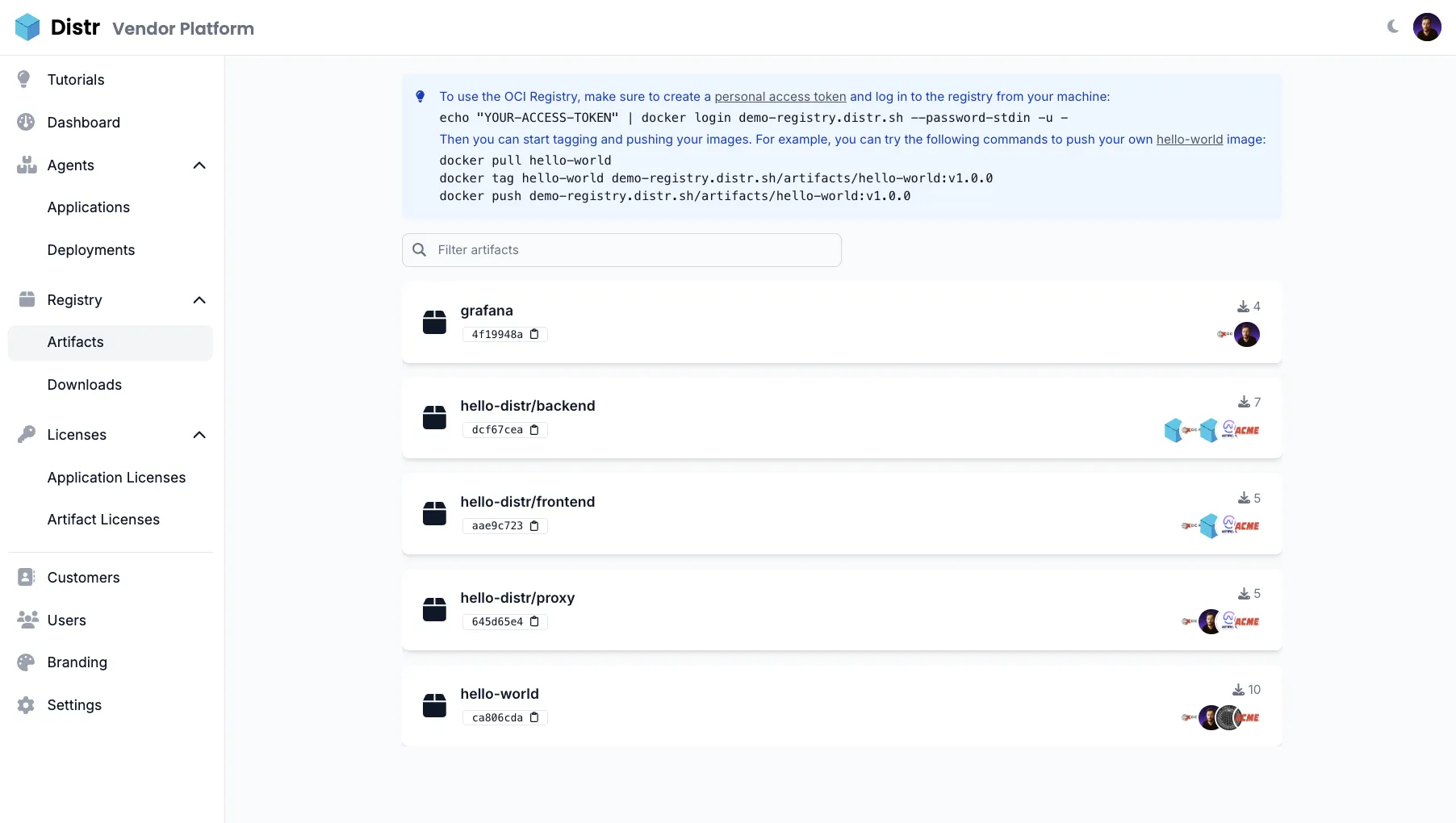Open Artifact Licenses menu item
Viewport: 1456px width, 823px height.
point(103,520)
